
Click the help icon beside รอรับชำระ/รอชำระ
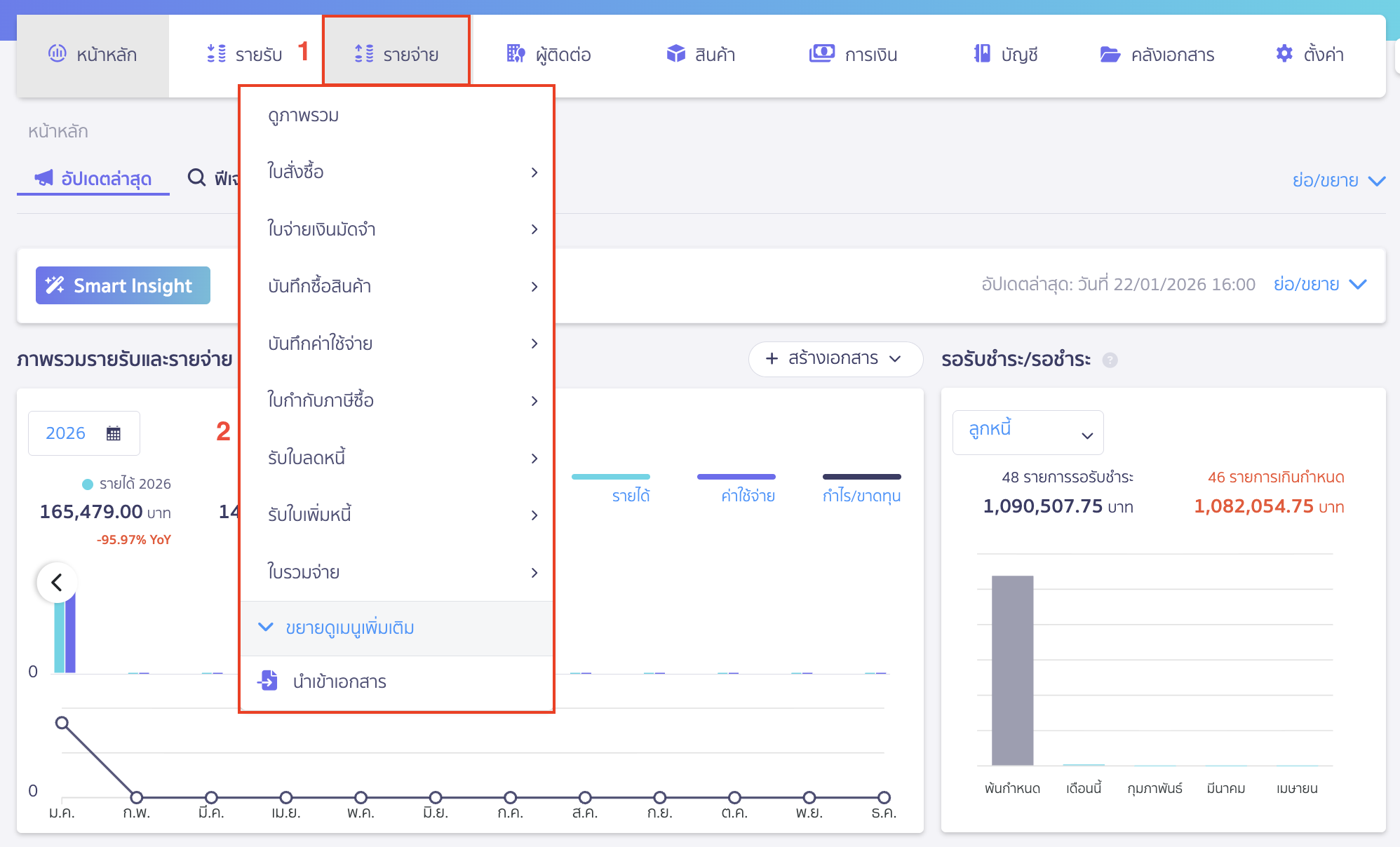1110,360
